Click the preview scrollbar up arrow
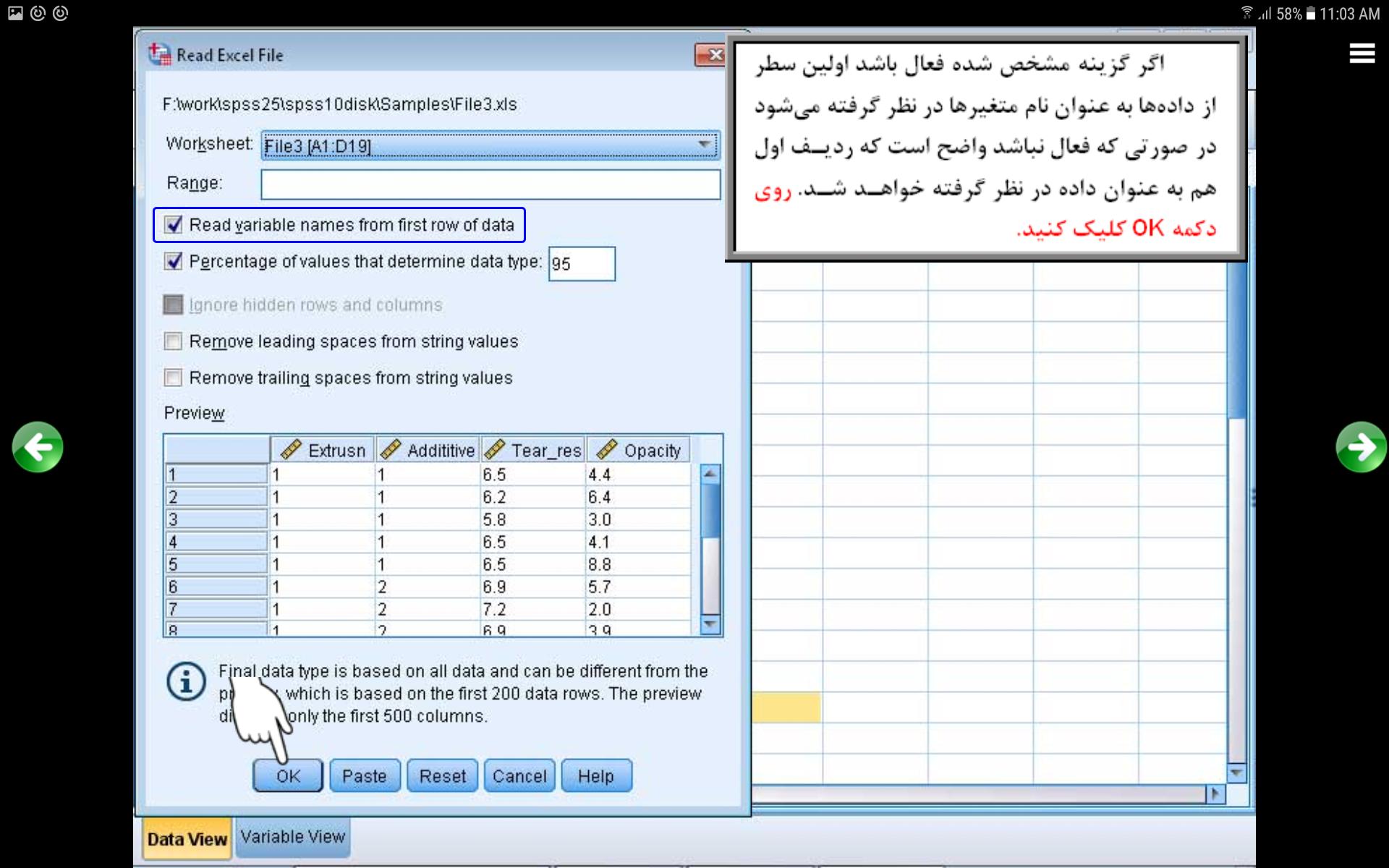This screenshot has height=868, width=1389. (711, 474)
